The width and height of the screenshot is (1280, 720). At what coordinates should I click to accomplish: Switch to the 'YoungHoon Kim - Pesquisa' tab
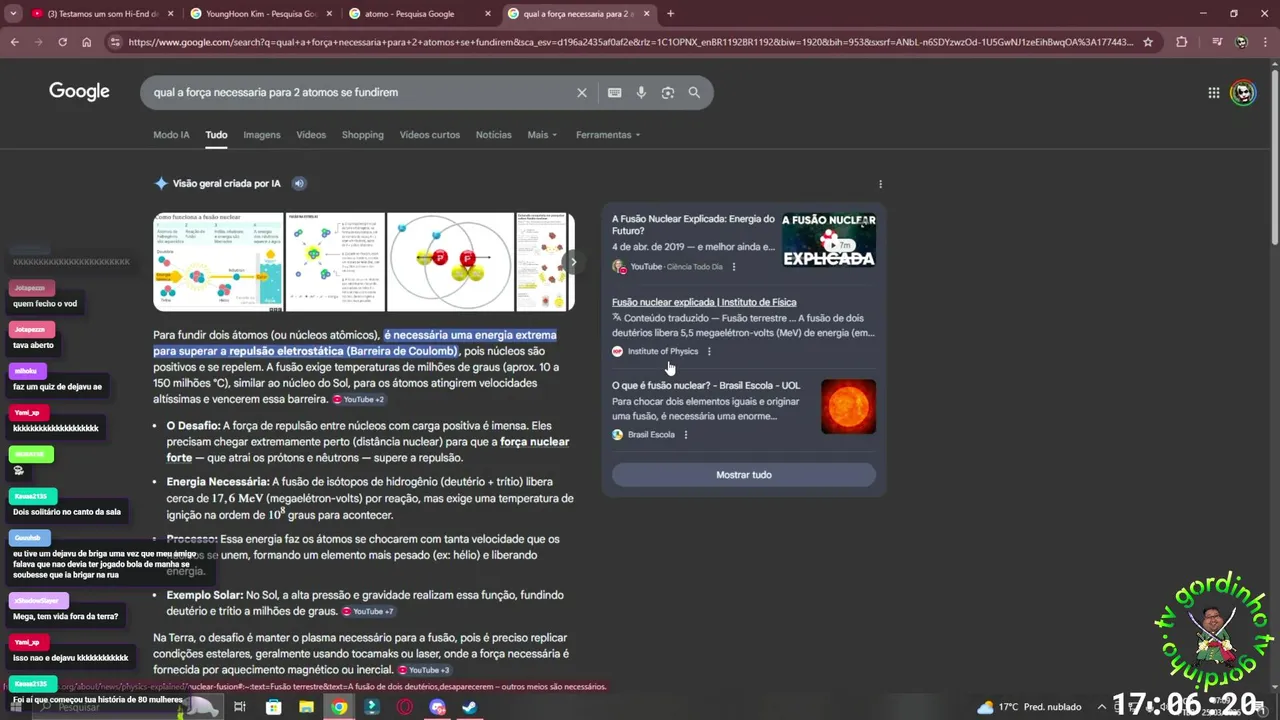click(260, 14)
